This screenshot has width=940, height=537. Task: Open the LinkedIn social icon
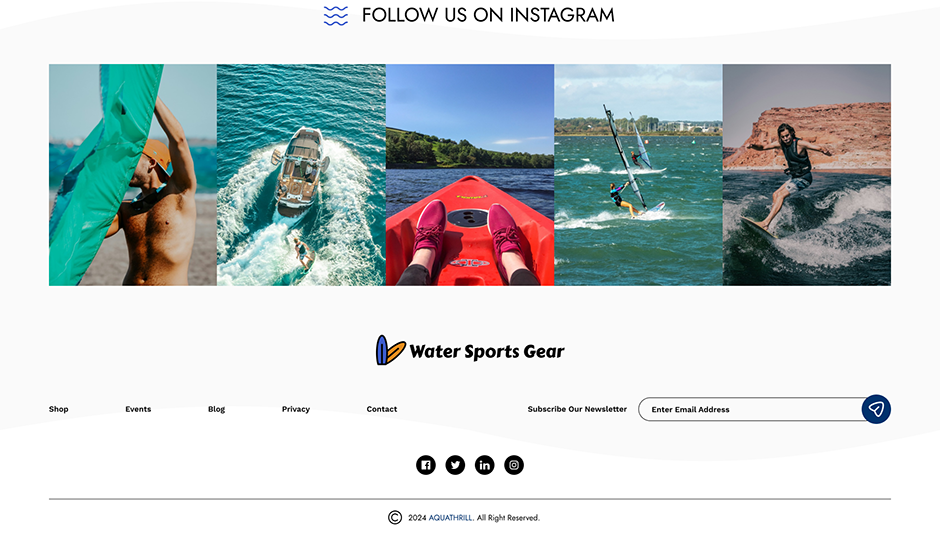click(x=484, y=465)
